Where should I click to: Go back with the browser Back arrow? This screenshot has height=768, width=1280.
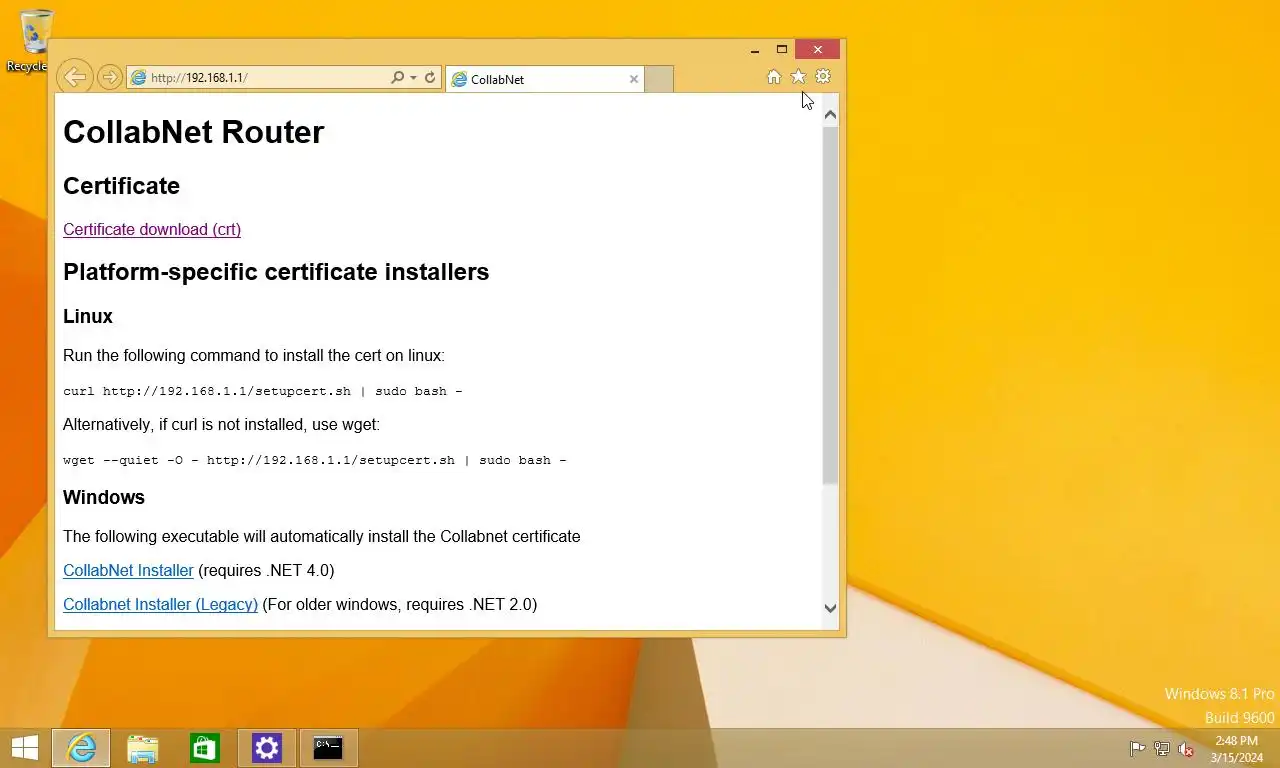pos(75,77)
